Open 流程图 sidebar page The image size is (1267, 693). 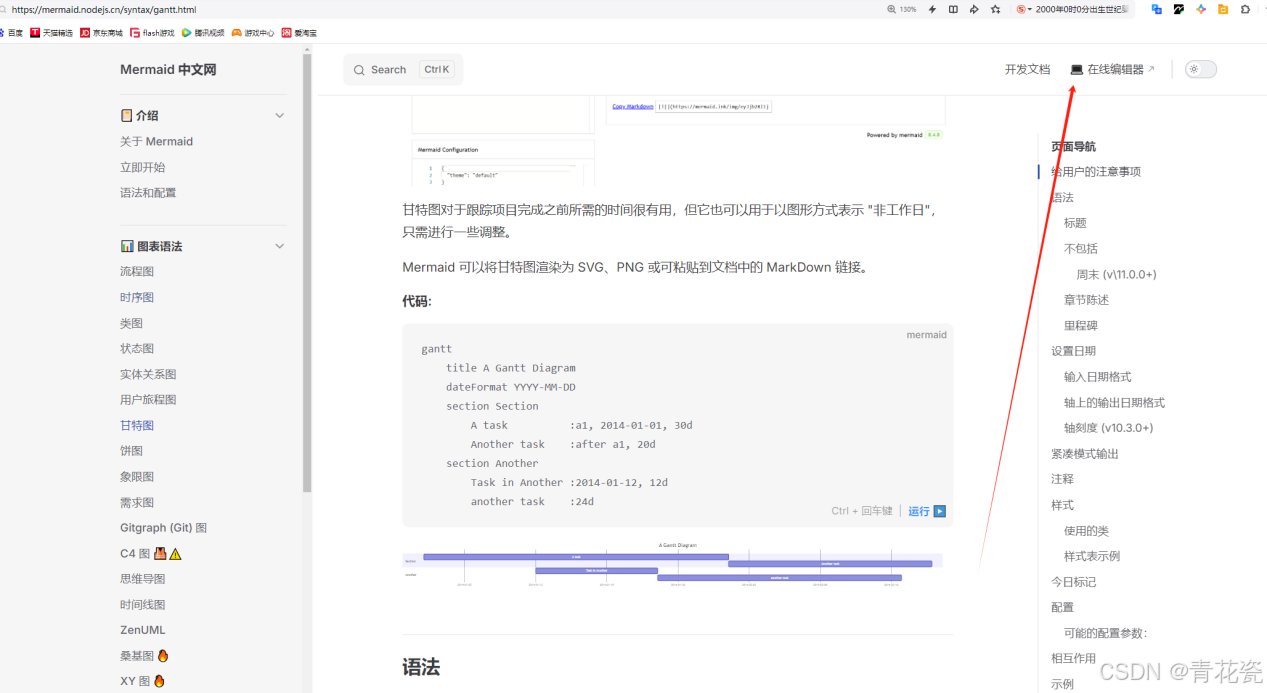tap(137, 272)
